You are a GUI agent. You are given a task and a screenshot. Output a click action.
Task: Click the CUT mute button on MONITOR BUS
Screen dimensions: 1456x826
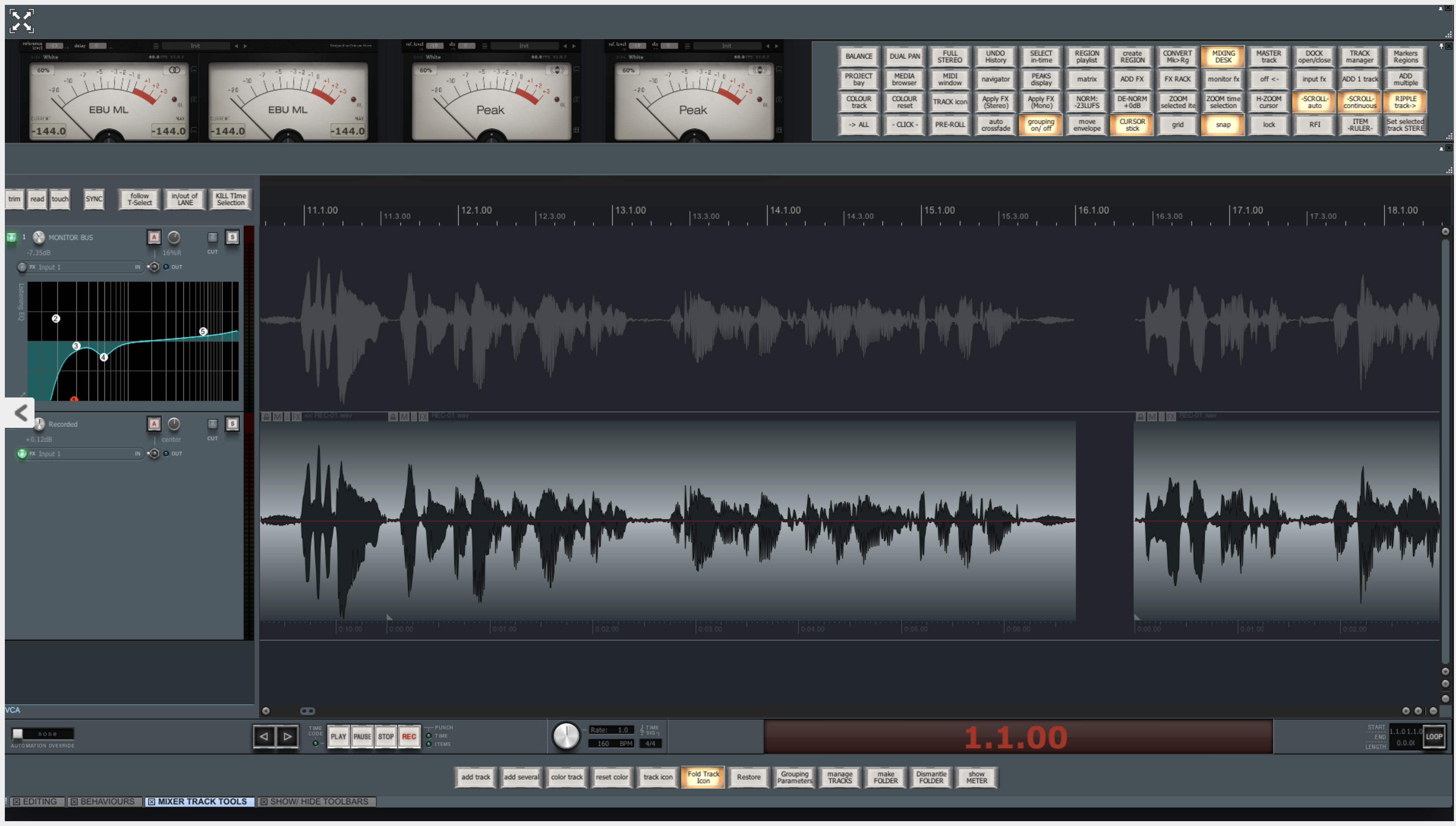coord(212,238)
